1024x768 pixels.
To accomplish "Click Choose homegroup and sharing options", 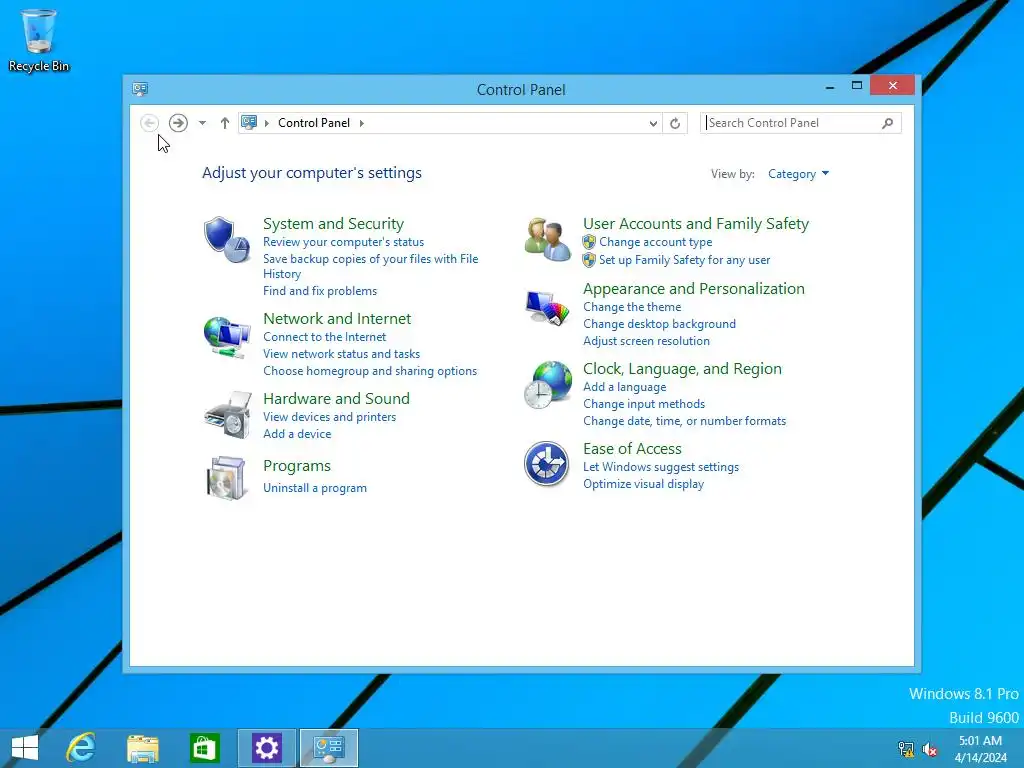I will click(x=370, y=371).
